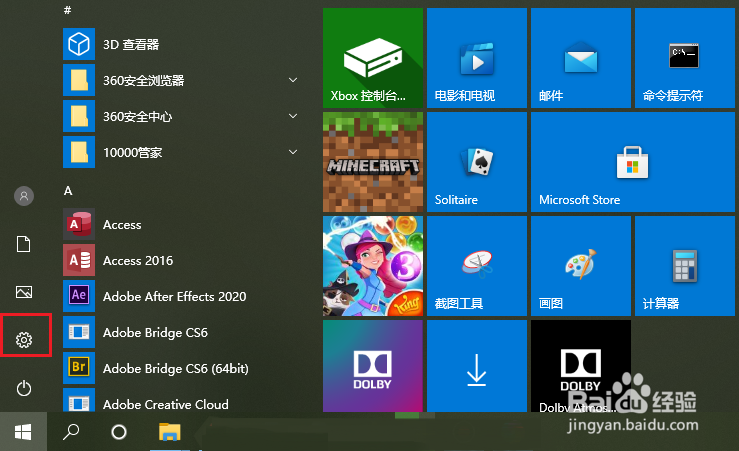Click the Access 2016 app icon
This screenshot has height=451, width=739.
[x=79, y=260]
